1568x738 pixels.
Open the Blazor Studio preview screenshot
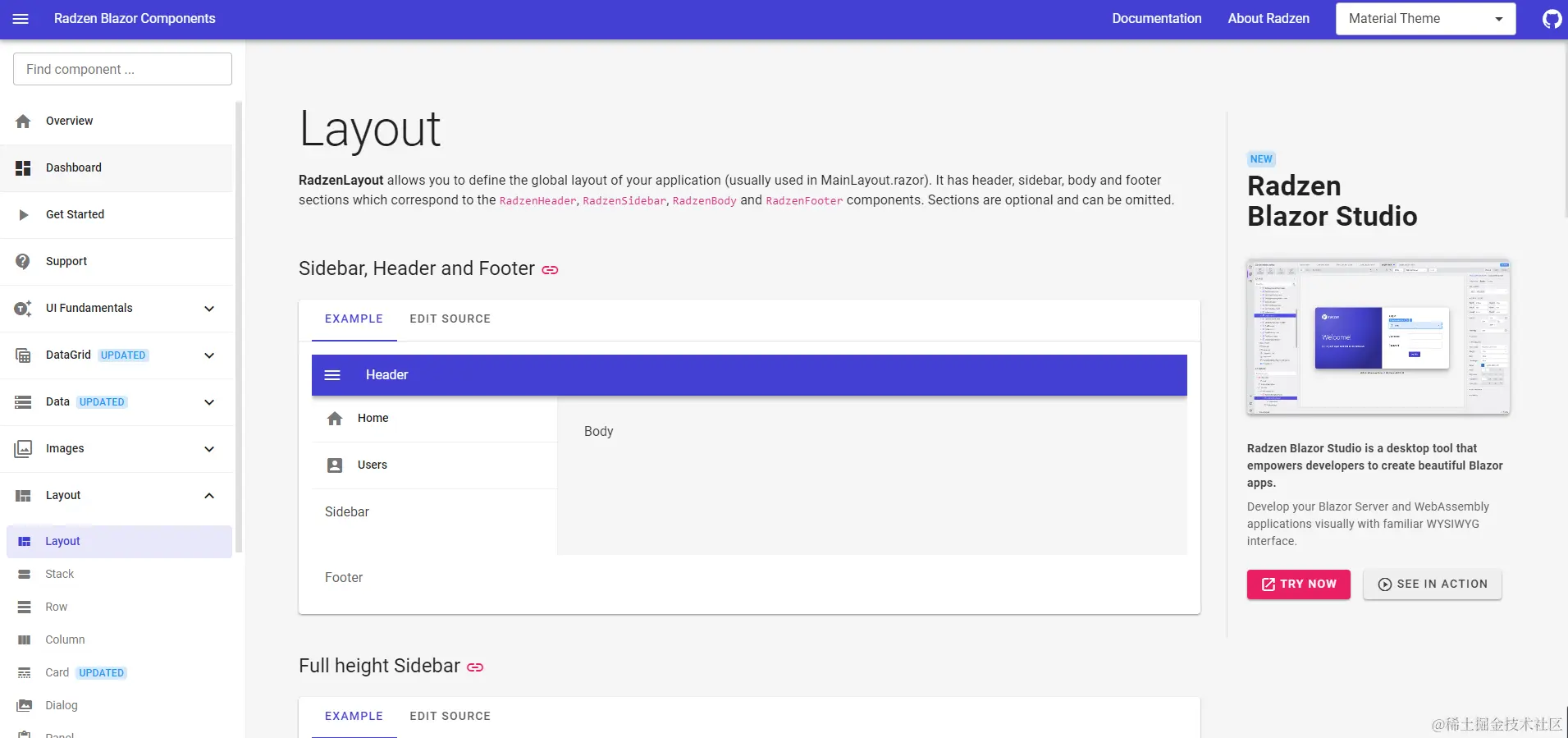pos(1378,337)
